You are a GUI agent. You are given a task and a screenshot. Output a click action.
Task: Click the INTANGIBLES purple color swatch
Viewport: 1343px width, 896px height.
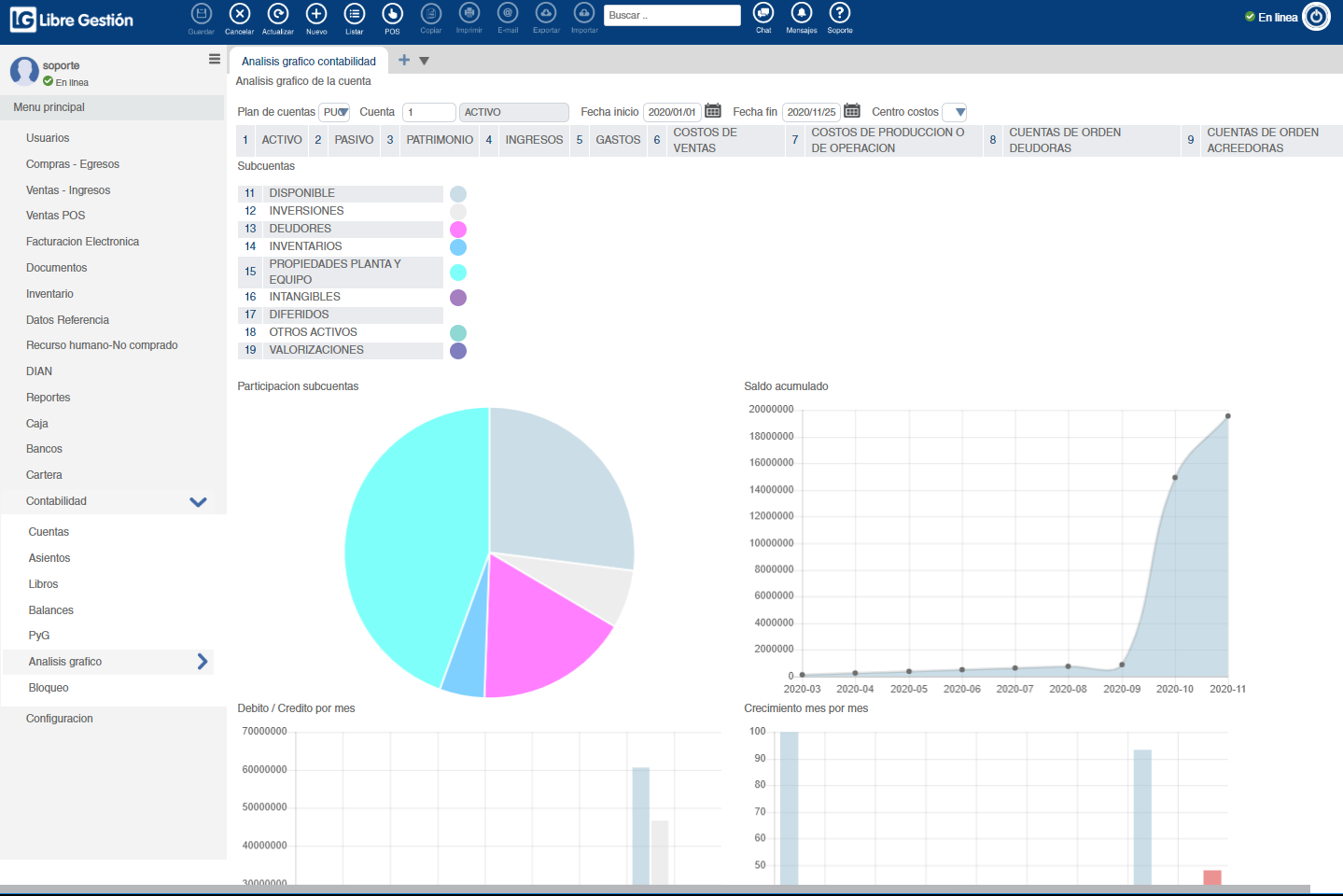[x=457, y=298]
